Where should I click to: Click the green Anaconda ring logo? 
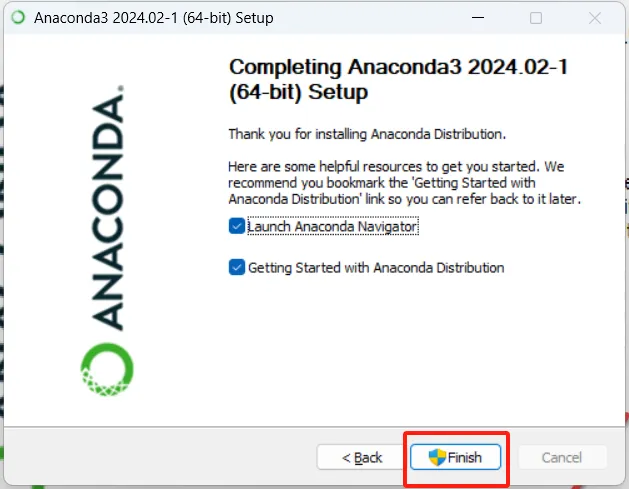click(107, 369)
